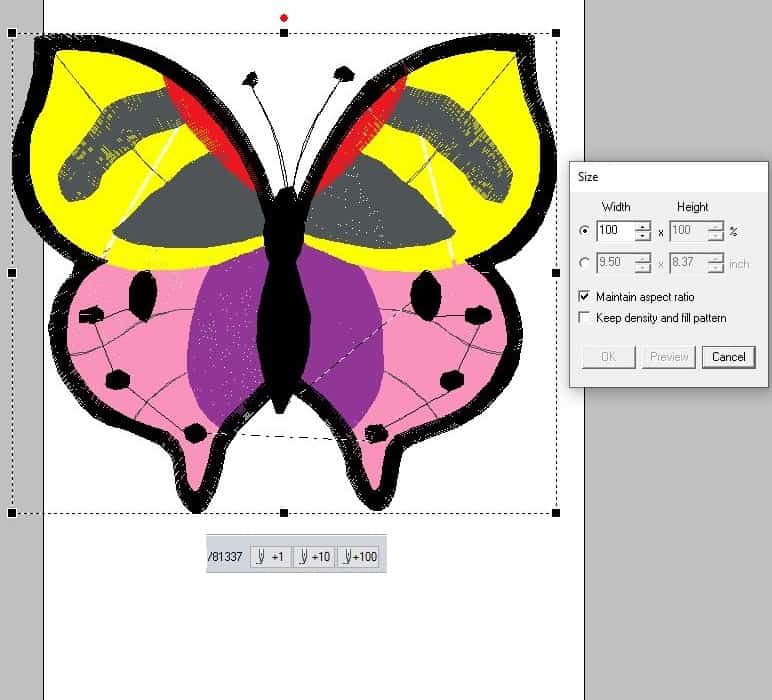This screenshot has width=772, height=700.
Task: Click the bottom-center selection handle of the design
Action: coord(284,513)
